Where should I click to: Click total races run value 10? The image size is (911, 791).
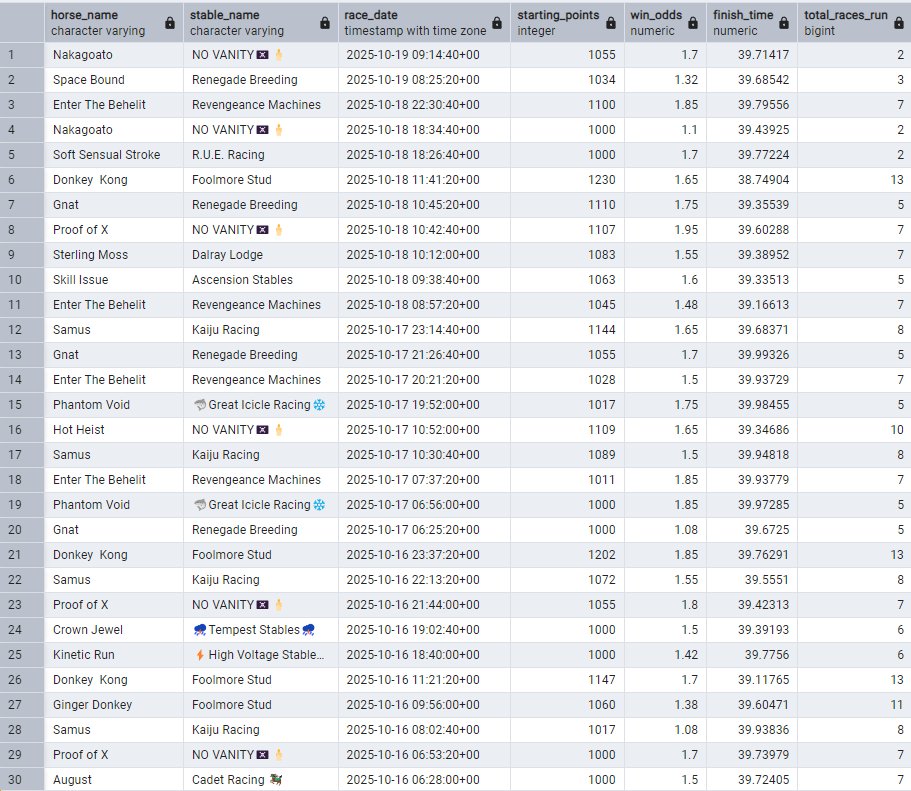pyautogui.click(x=854, y=429)
